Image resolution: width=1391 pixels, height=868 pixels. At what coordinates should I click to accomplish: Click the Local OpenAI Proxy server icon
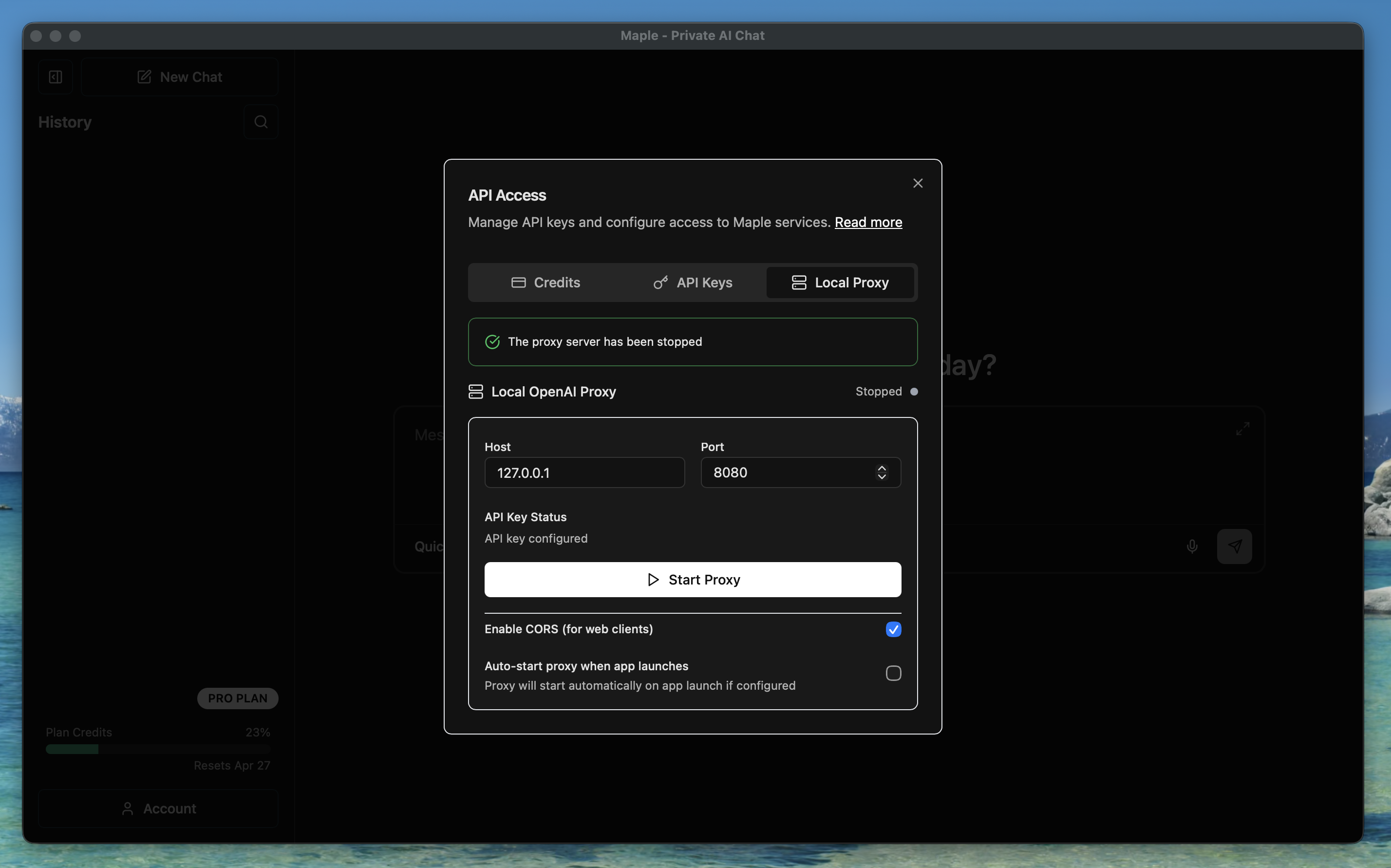click(x=476, y=392)
